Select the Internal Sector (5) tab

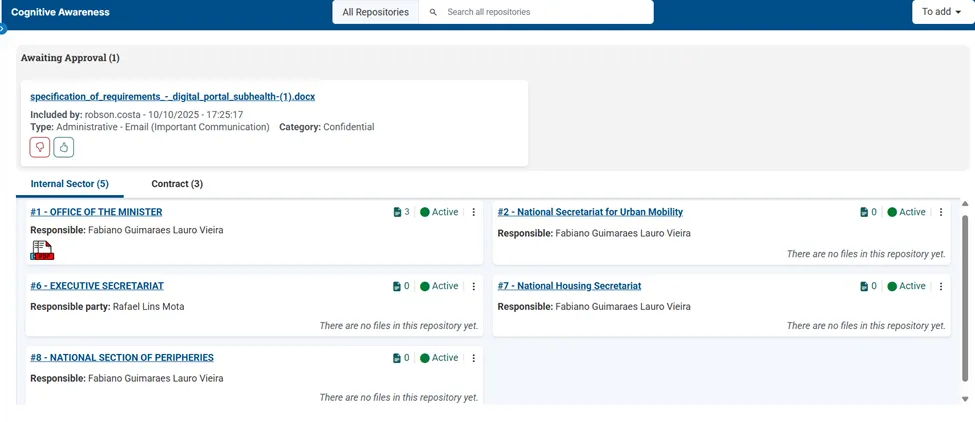(70, 184)
